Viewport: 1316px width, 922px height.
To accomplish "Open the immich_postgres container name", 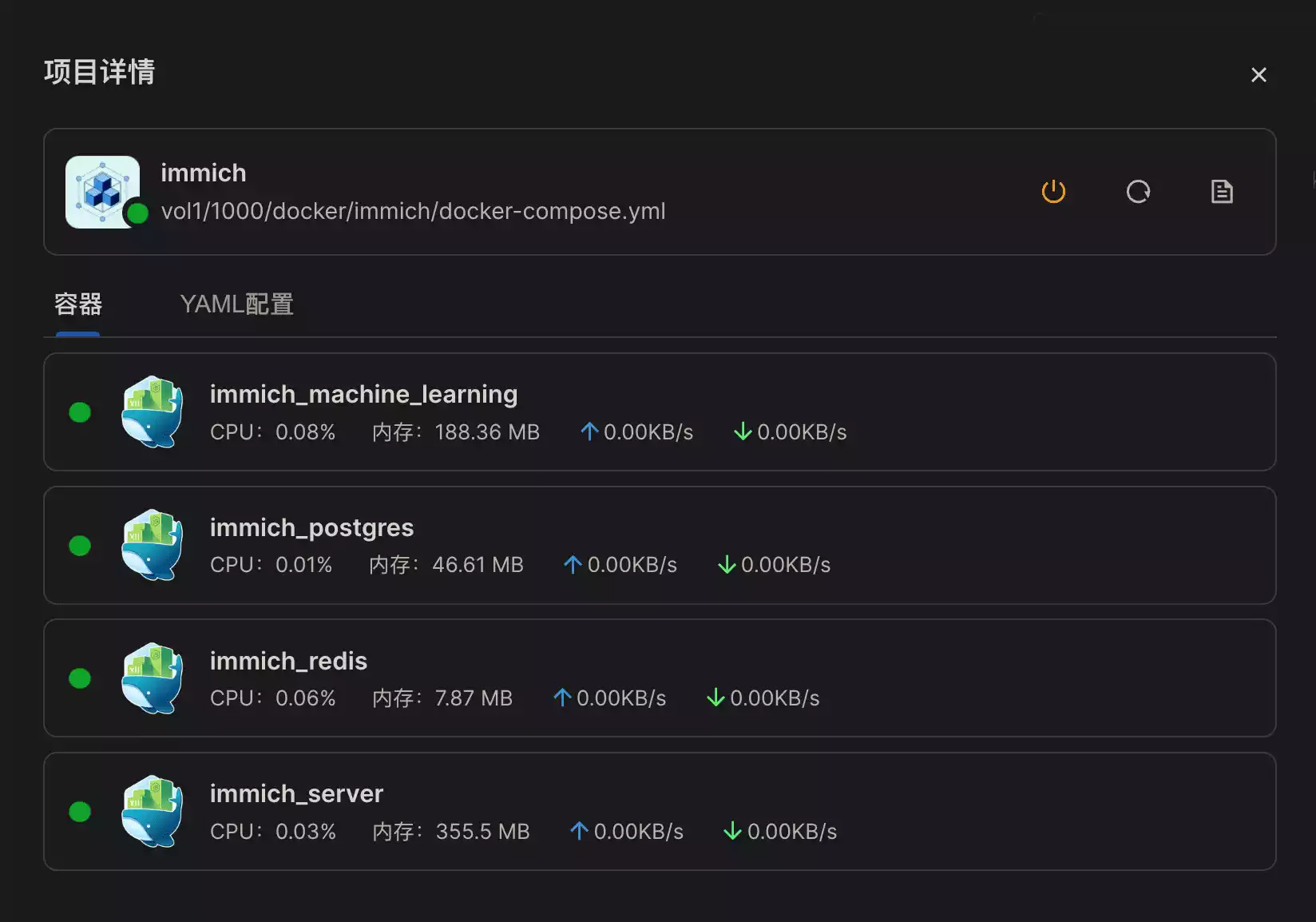I will pyautogui.click(x=311, y=527).
